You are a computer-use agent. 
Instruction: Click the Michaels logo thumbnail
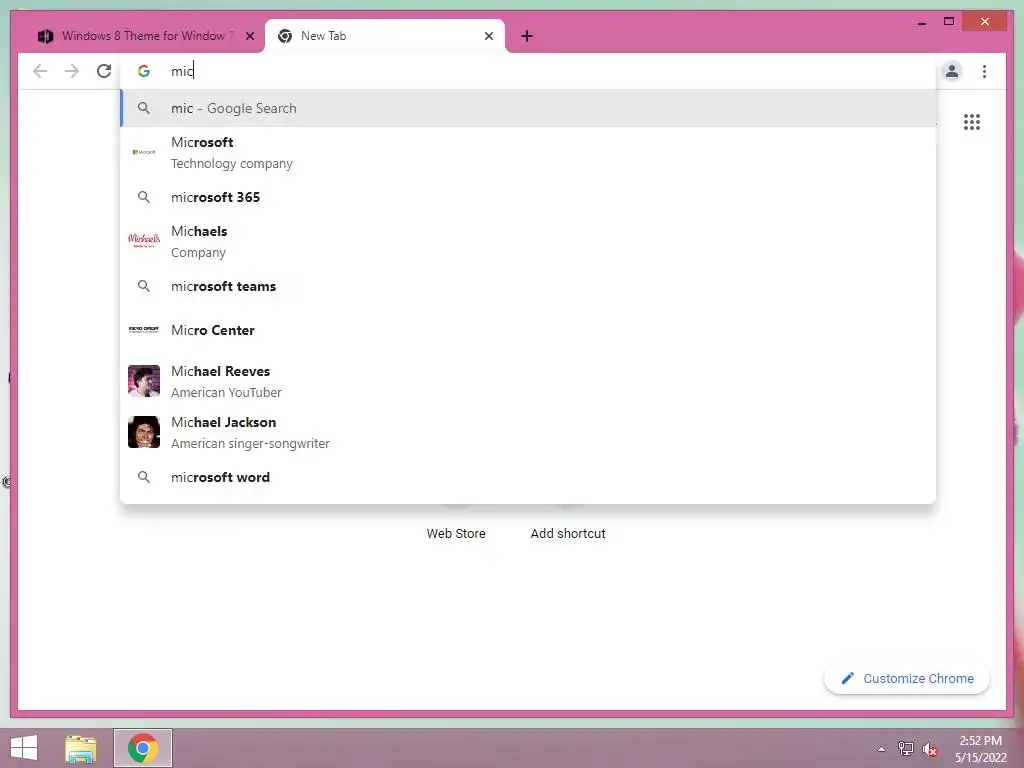(x=144, y=240)
